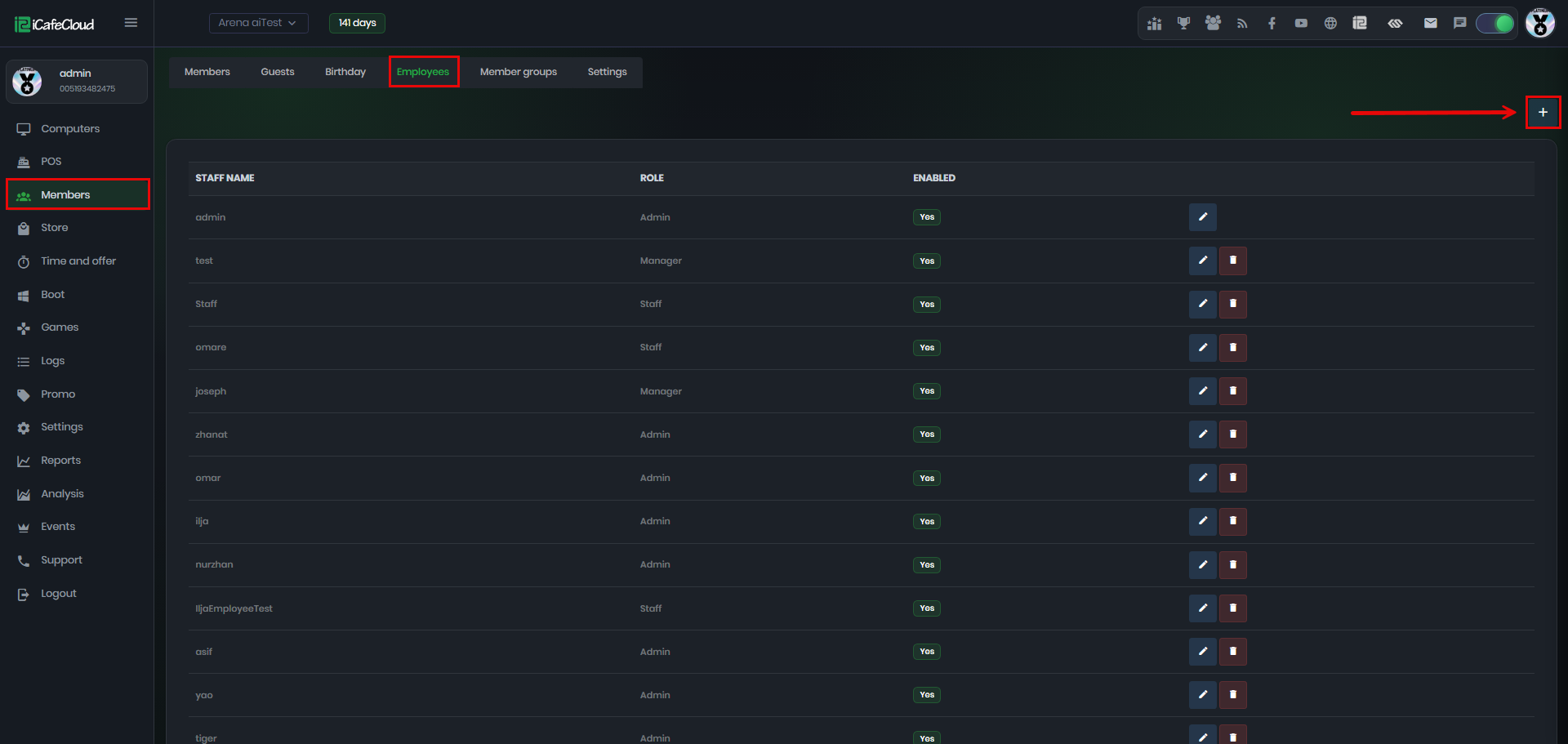Image resolution: width=1568 pixels, height=744 pixels.
Task: Open Events in the sidebar
Action: pyautogui.click(x=77, y=527)
